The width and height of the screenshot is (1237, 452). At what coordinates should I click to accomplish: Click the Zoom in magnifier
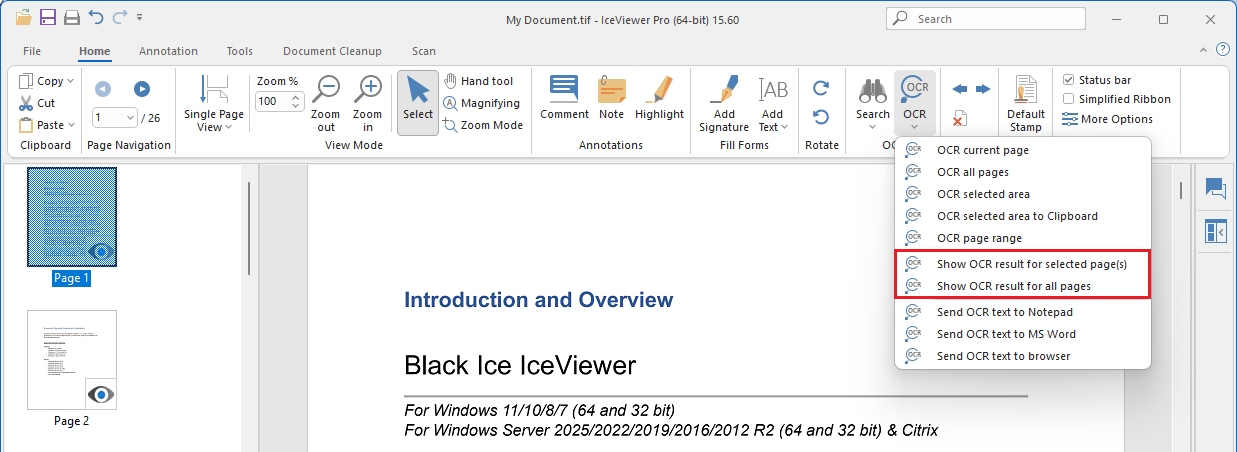point(368,104)
